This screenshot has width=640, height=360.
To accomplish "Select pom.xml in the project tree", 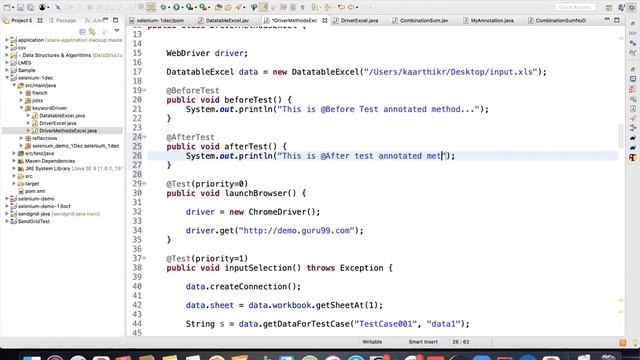I will 35,191.
